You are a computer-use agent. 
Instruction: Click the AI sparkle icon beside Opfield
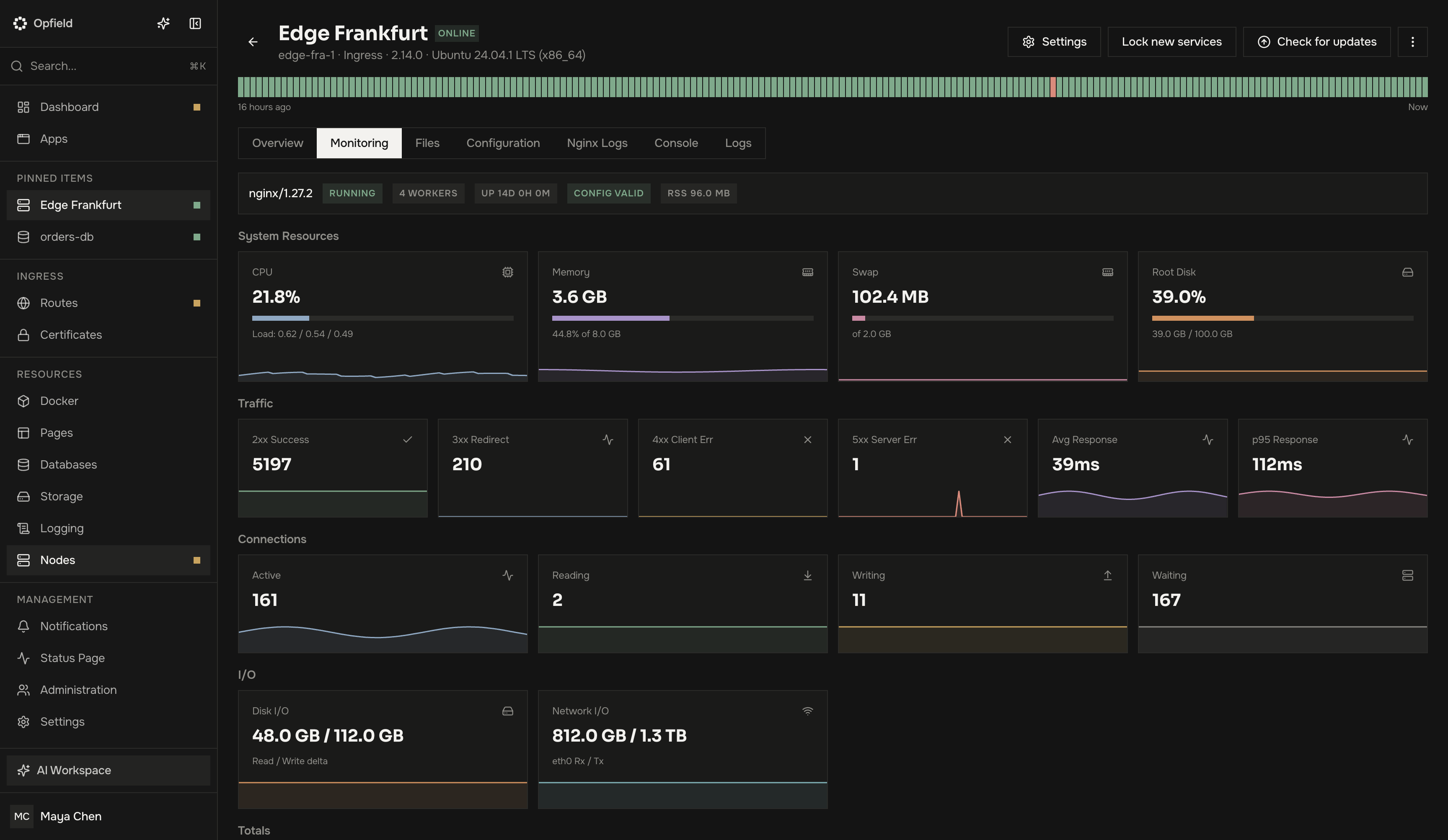point(163,23)
